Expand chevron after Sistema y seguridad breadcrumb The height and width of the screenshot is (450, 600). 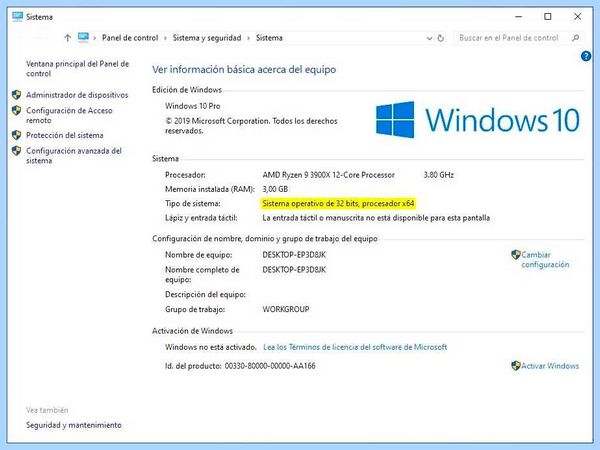[x=248, y=38]
